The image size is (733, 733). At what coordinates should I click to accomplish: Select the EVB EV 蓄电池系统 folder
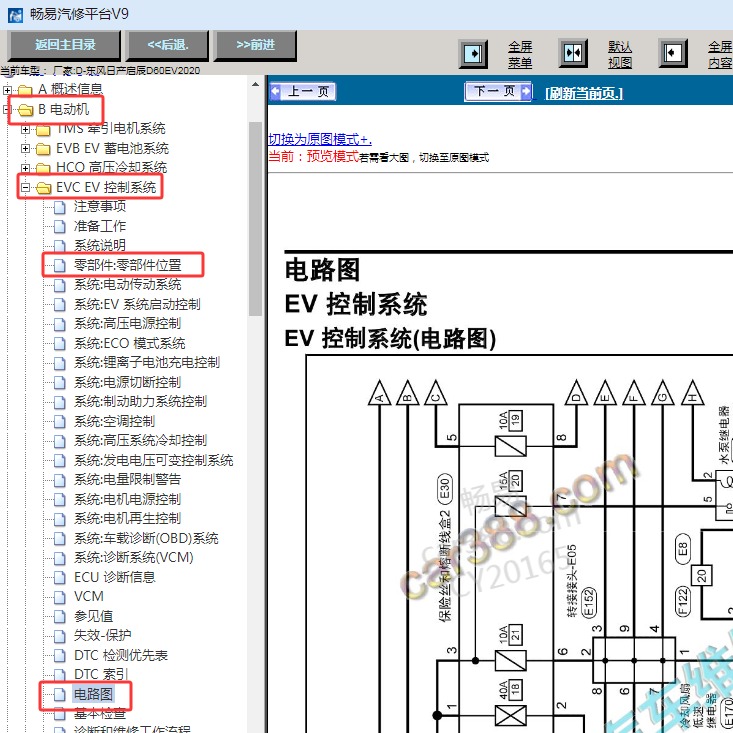(x=112, y=148)
